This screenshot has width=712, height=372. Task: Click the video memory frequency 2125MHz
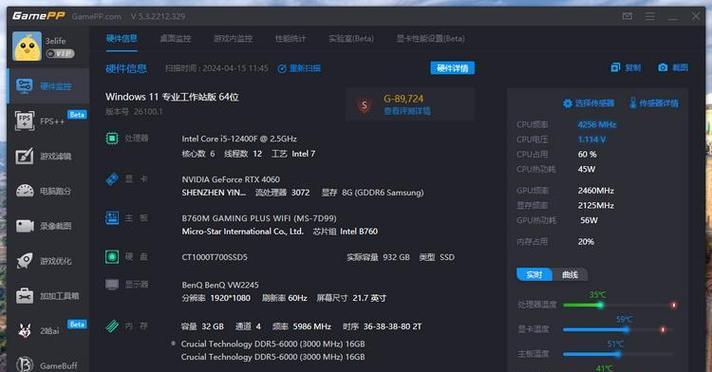click(x=596, y=205)
